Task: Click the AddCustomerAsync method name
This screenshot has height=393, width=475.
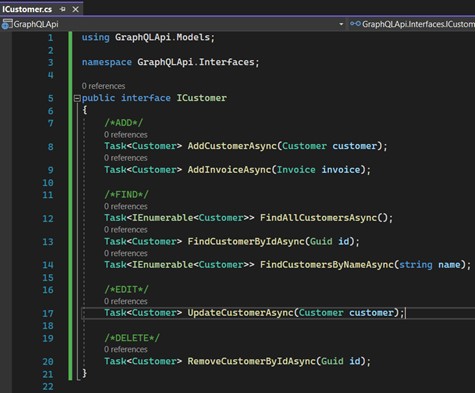Action: 232,146
